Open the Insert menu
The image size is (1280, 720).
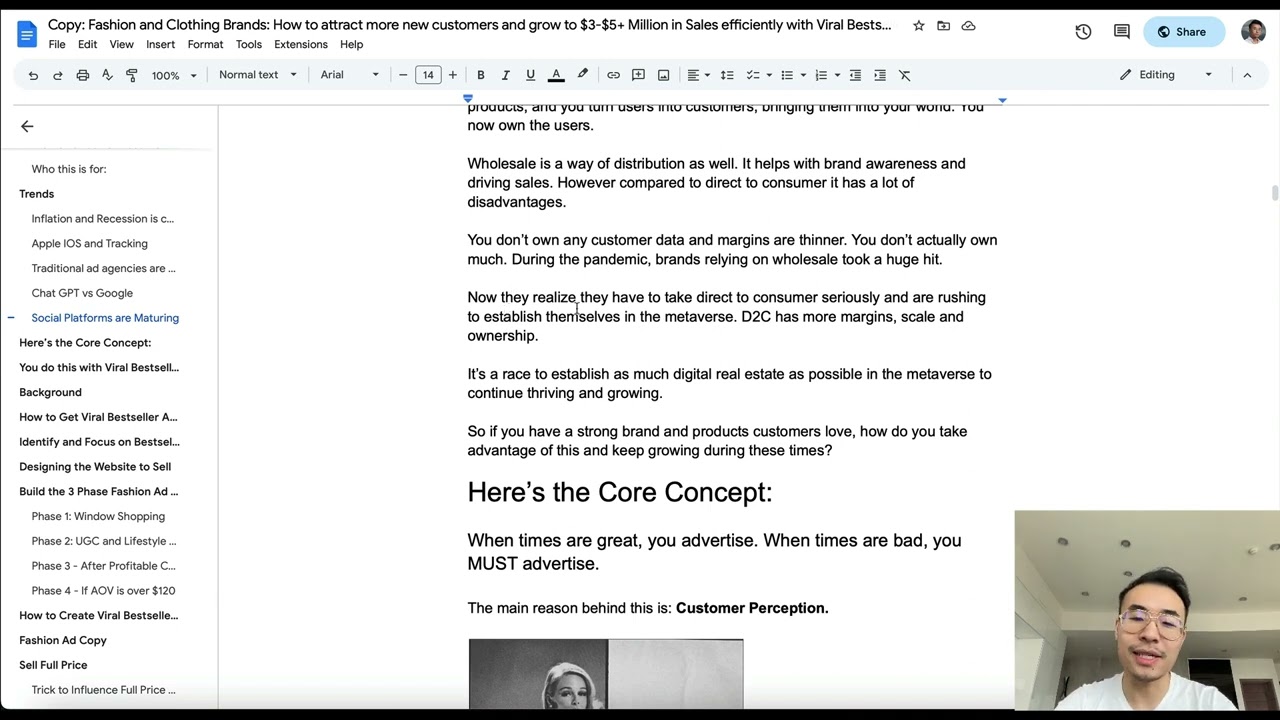pos(160,44)
